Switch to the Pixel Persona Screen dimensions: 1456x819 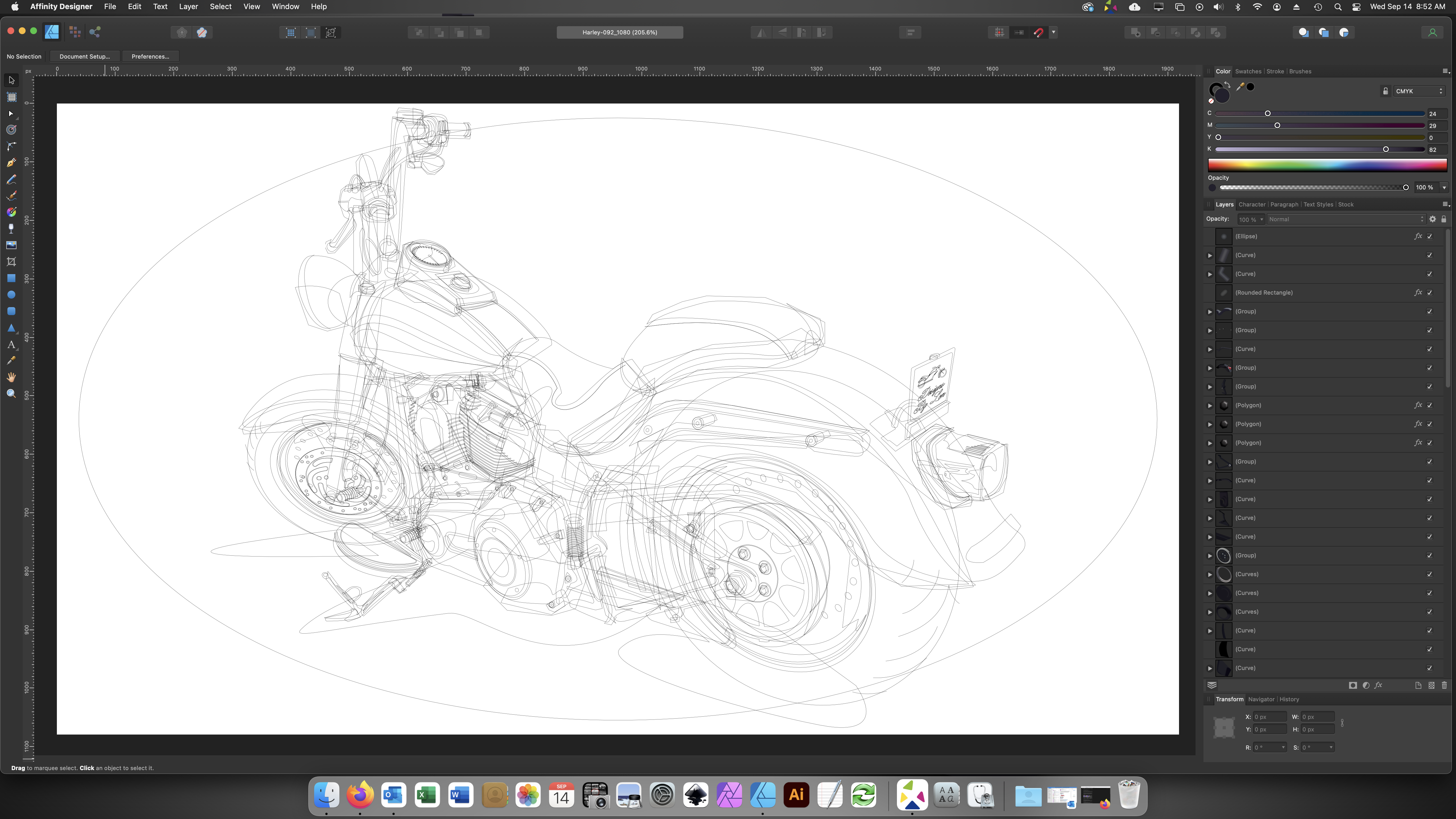(75, 32)
